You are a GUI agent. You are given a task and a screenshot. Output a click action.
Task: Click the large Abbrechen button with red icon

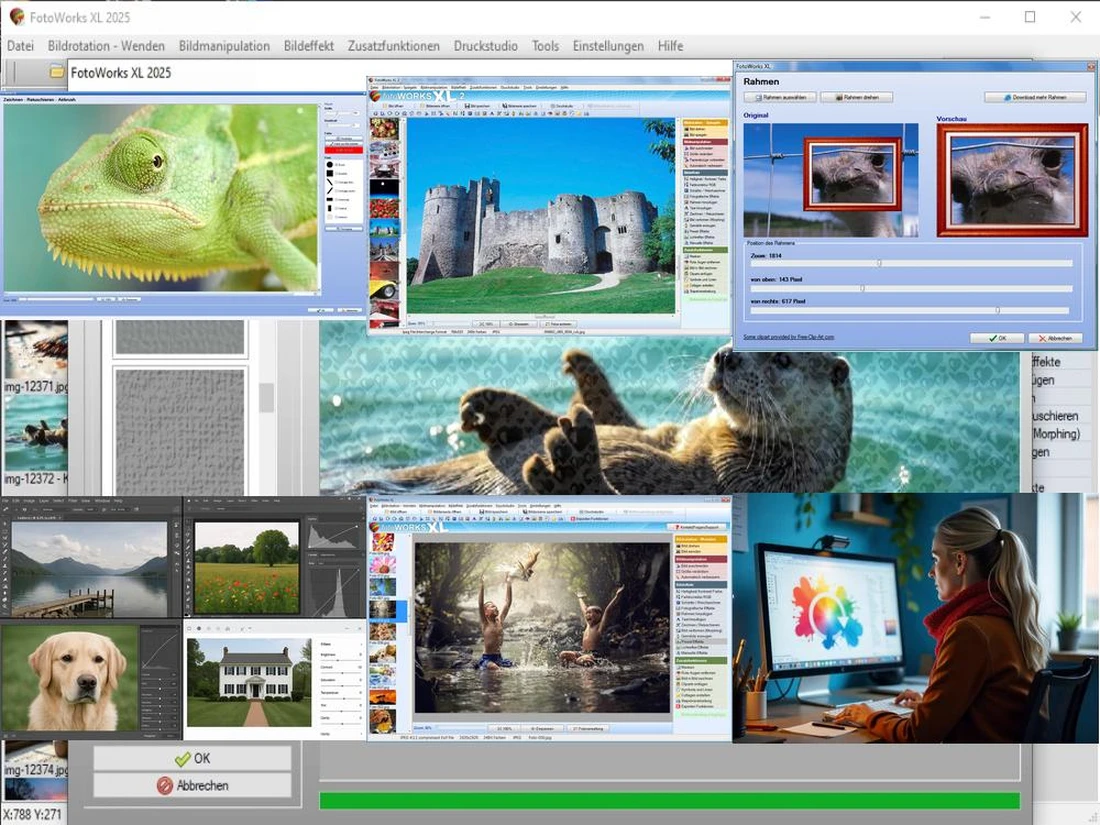pos(192,785)
